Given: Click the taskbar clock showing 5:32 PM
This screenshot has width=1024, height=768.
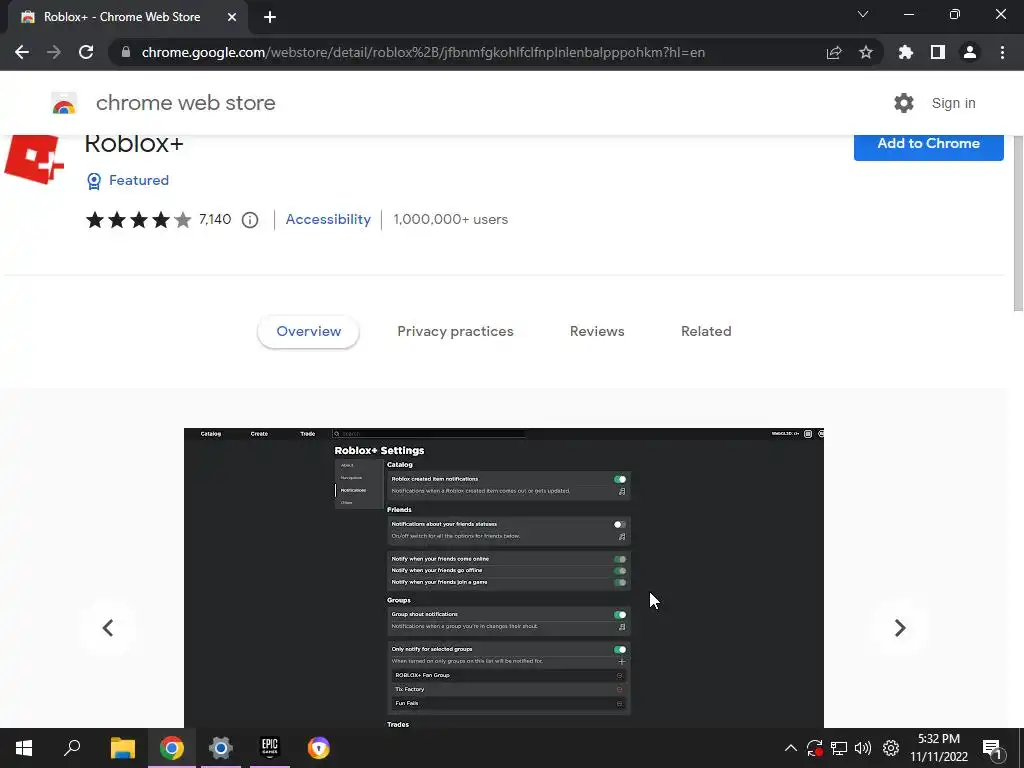Looking at the screenshot, I should click(939, 748).
